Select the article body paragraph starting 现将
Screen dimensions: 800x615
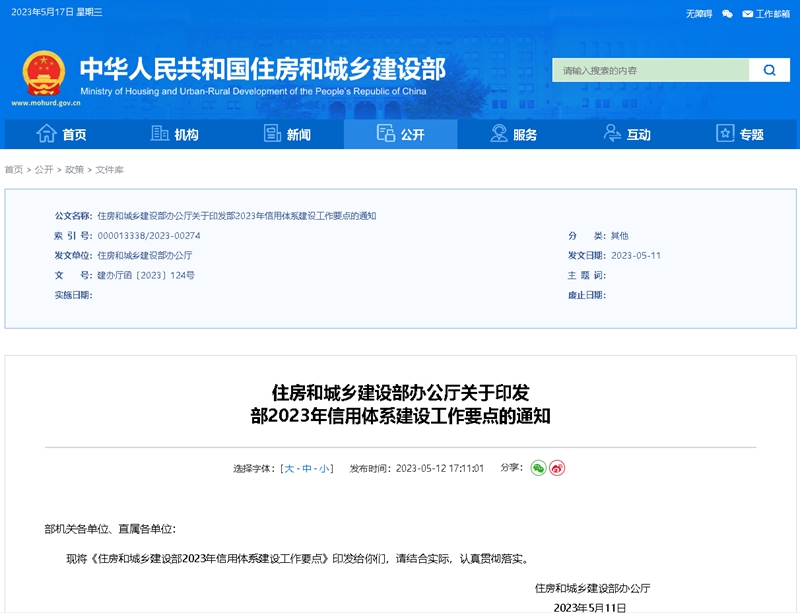[x=298, y=559]
